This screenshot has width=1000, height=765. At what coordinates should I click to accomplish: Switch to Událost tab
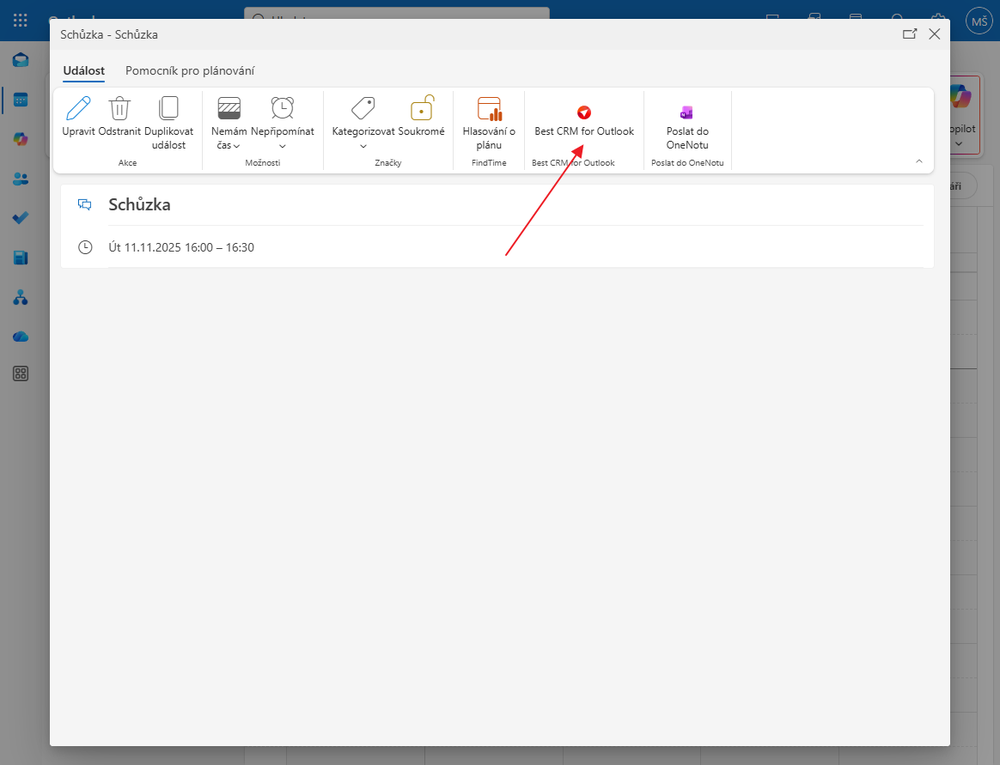(x=83, y=71)
